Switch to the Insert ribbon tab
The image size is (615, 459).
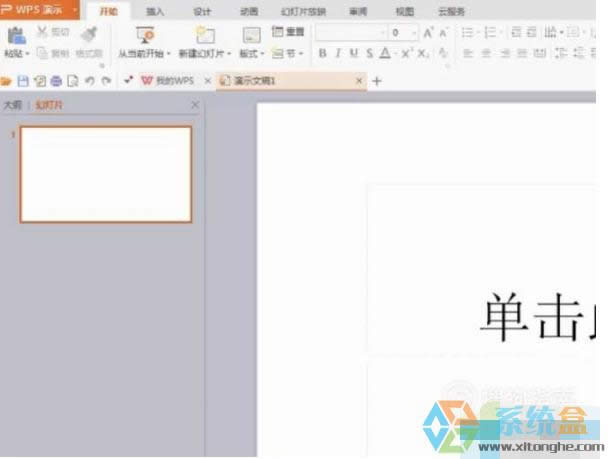pyautogui.click(x=155, y=11)
